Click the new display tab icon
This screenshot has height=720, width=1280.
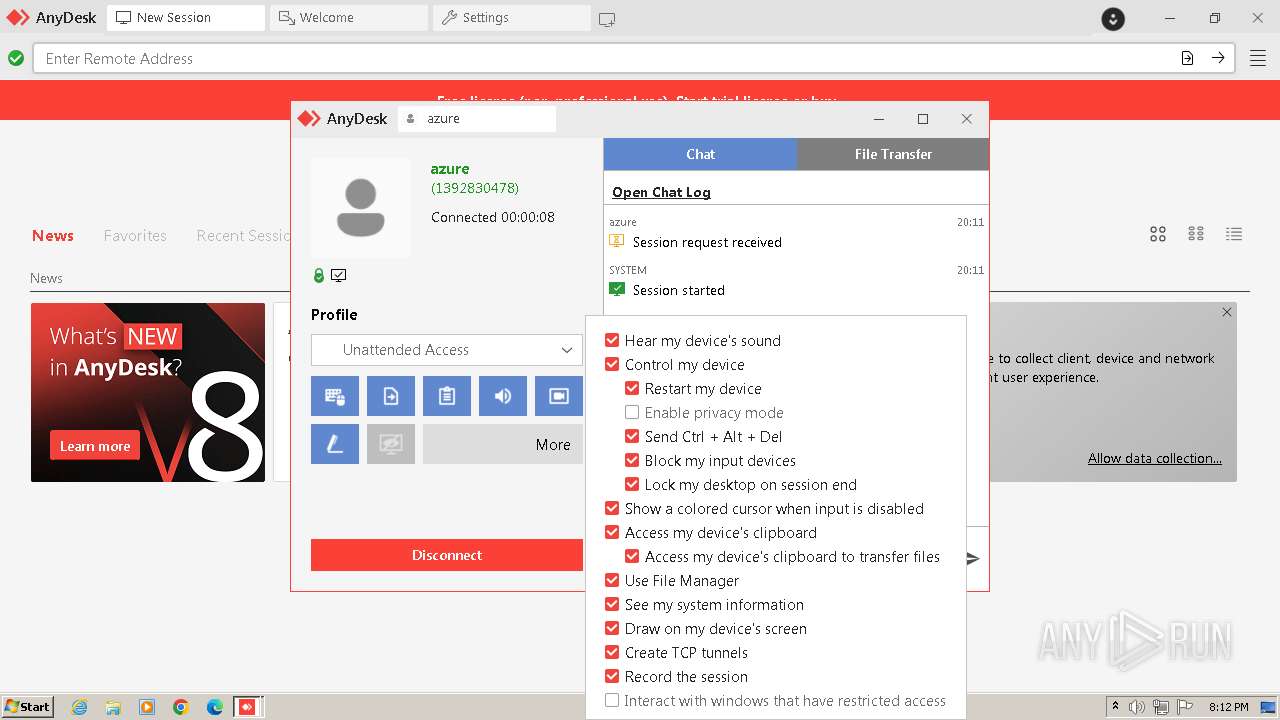click(607, 18)
